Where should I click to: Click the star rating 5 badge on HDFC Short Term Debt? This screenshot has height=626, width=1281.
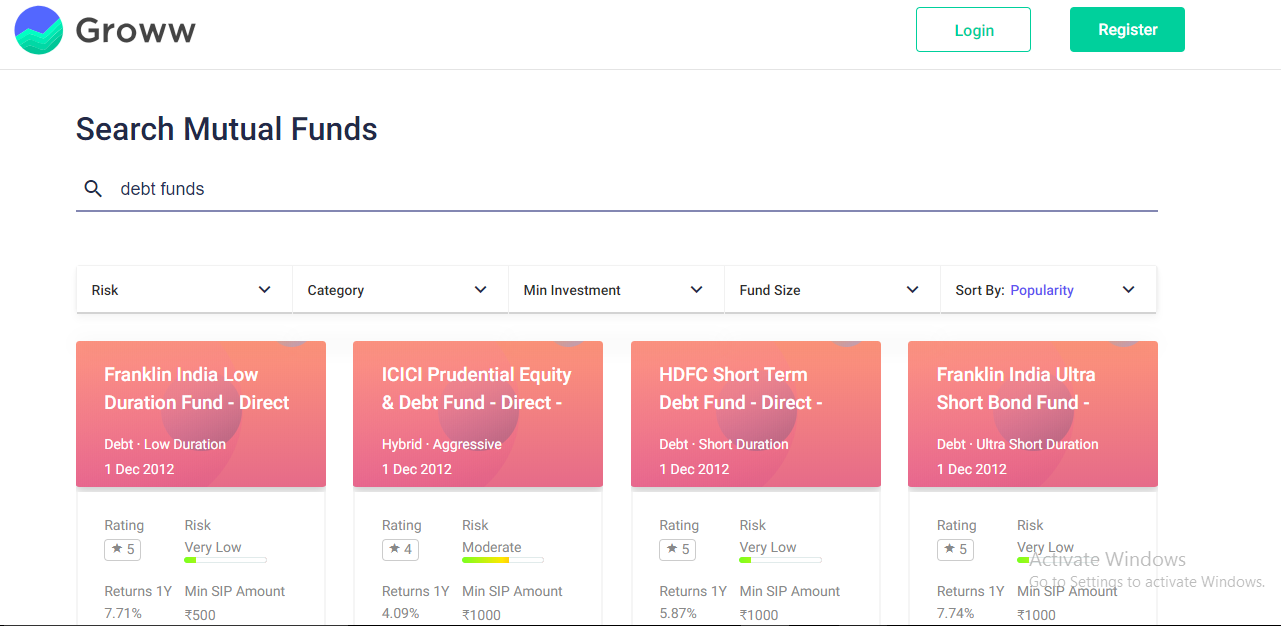tap(676, 549)
